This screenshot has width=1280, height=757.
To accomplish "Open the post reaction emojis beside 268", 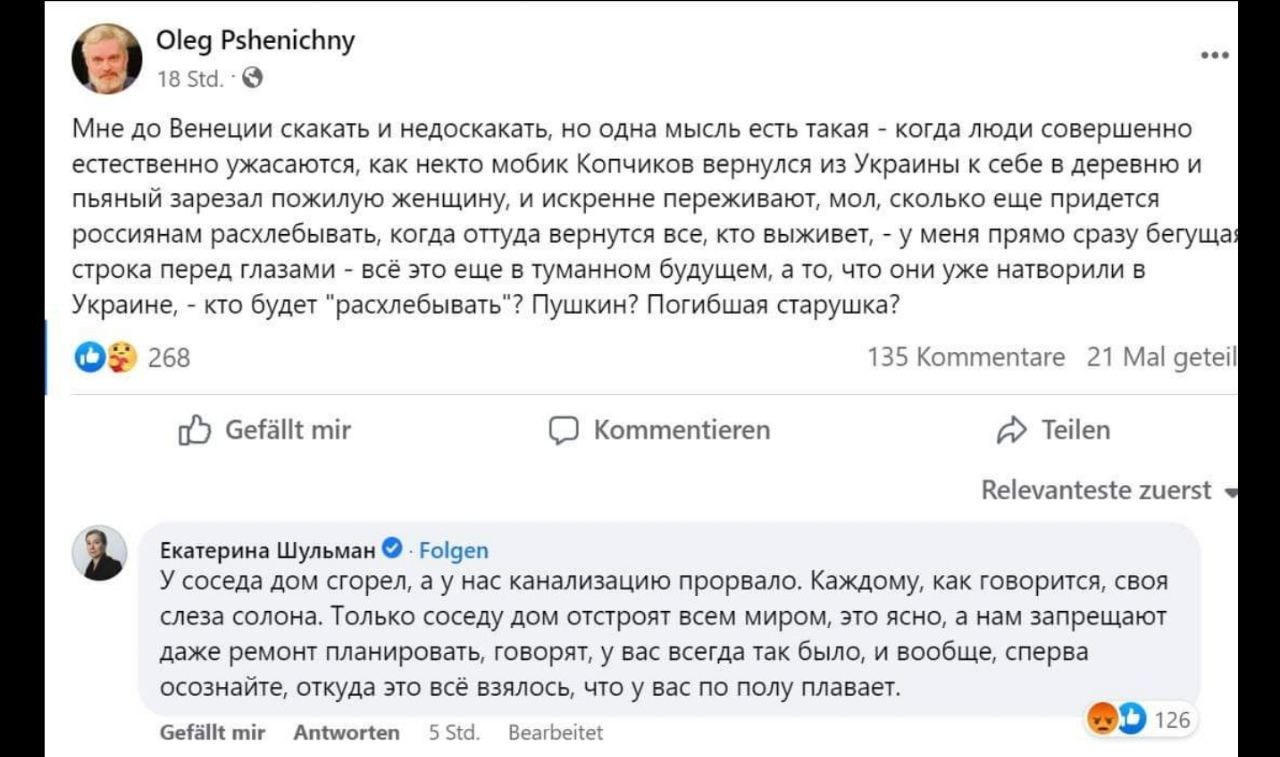I will point(105,357).
